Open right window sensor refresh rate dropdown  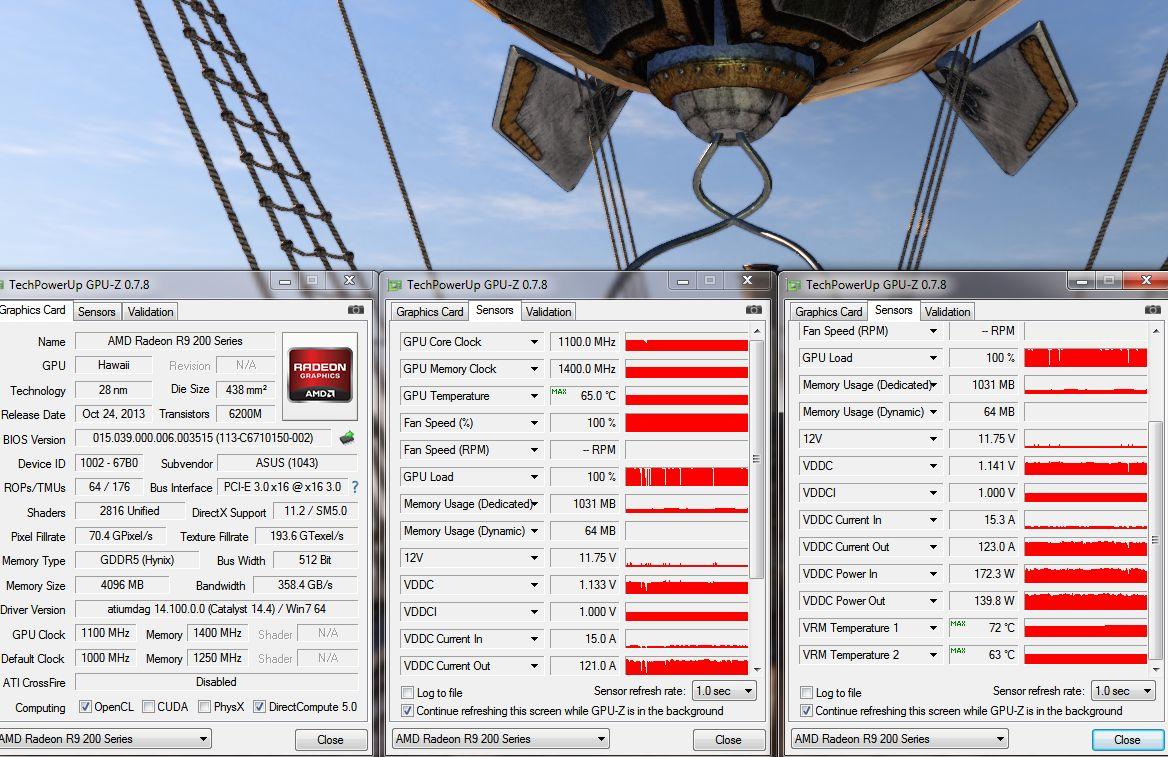pos(1123,691)
